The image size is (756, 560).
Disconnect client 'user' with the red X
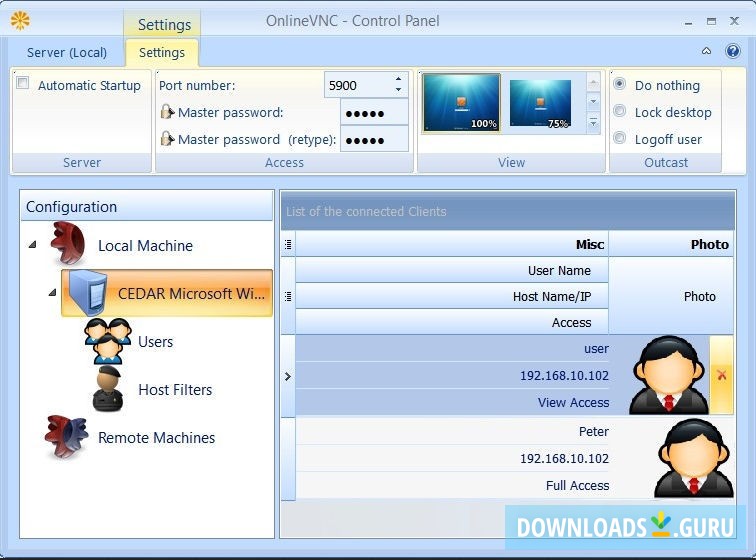[x=721, y=375]
